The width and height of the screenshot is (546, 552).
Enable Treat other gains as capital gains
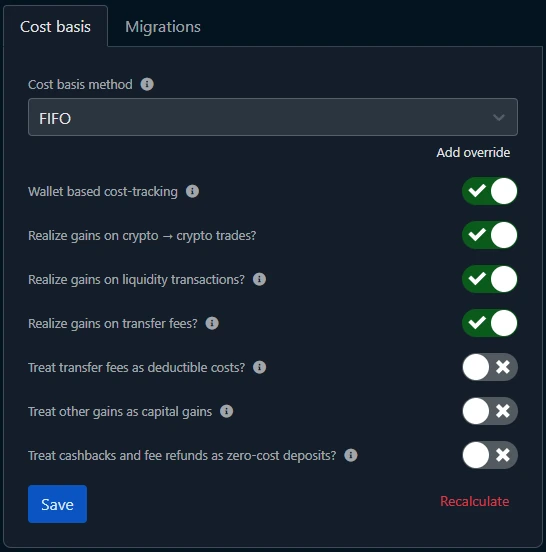coord(490,411)
